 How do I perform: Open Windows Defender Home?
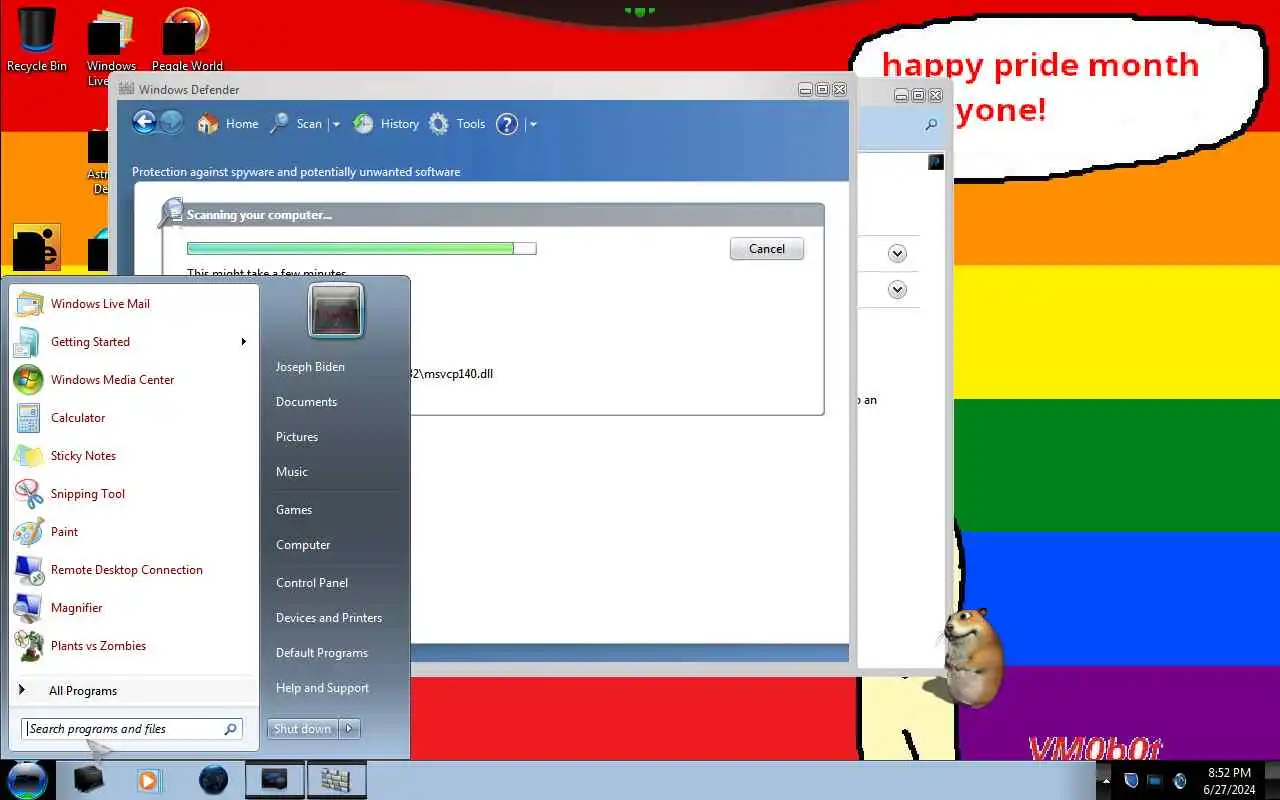(x=228, y=124)
